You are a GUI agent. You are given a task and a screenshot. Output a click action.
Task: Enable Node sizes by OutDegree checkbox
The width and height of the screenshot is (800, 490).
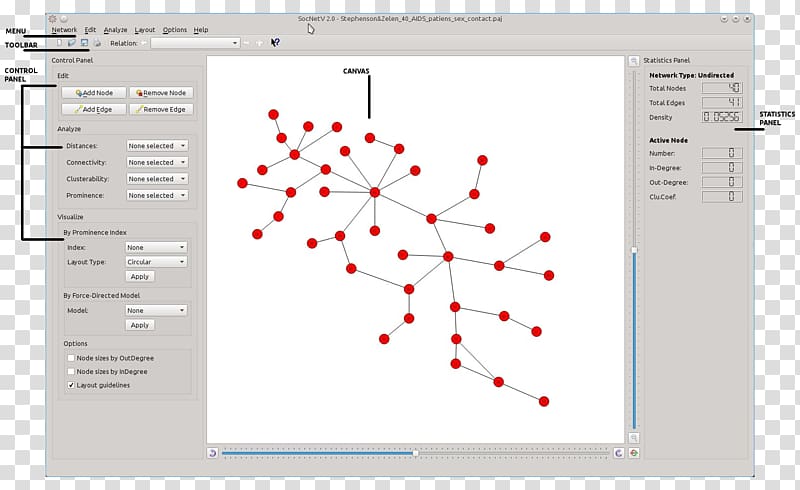pos(71,357)
